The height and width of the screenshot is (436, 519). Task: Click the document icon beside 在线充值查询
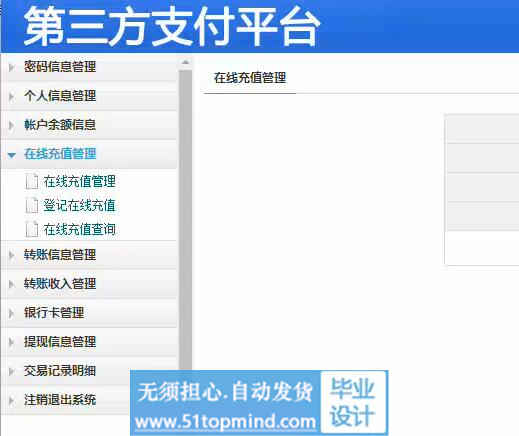pos(32,229)
